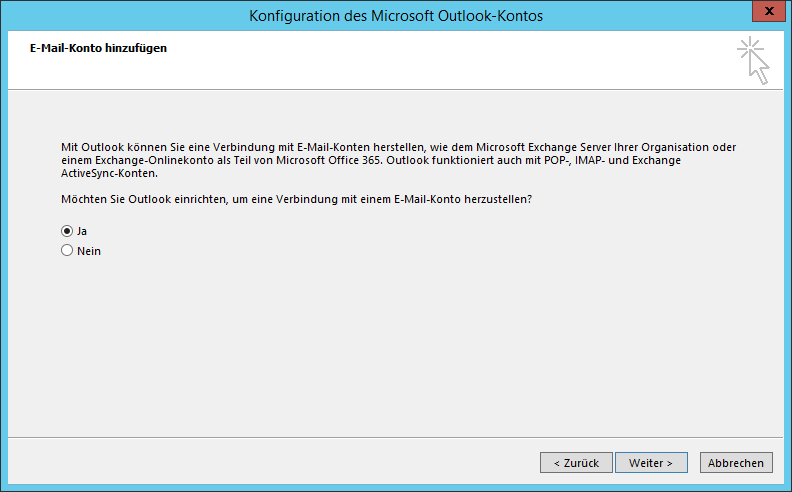The height and width of the screenshot is (492, 792).
Task: Click the Ja option label text
Action: coord(82,231)
